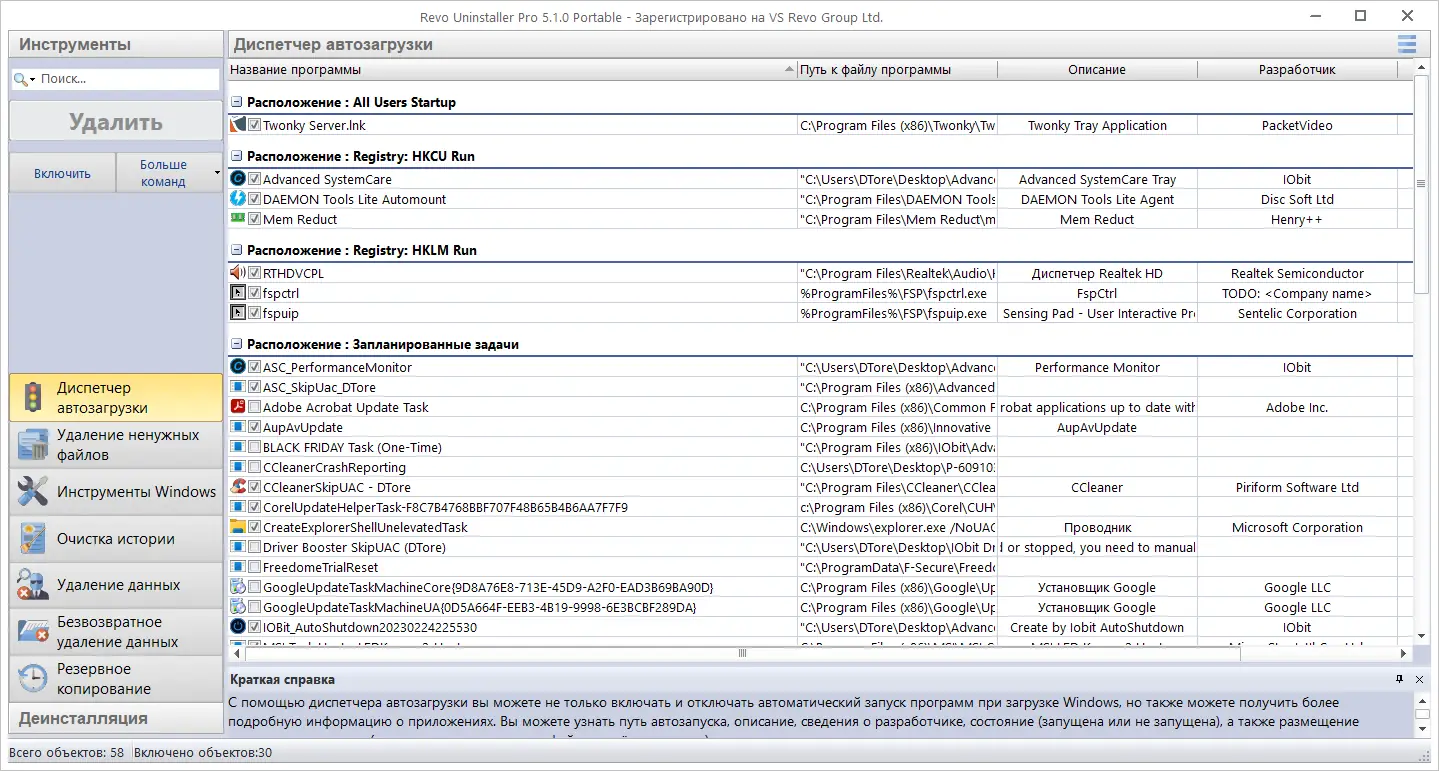The image size is (1439, 771).
Task: Uncheck the Twonky Server.lnk checkbox
Action: pyautogui.click(x=255, y=126)
